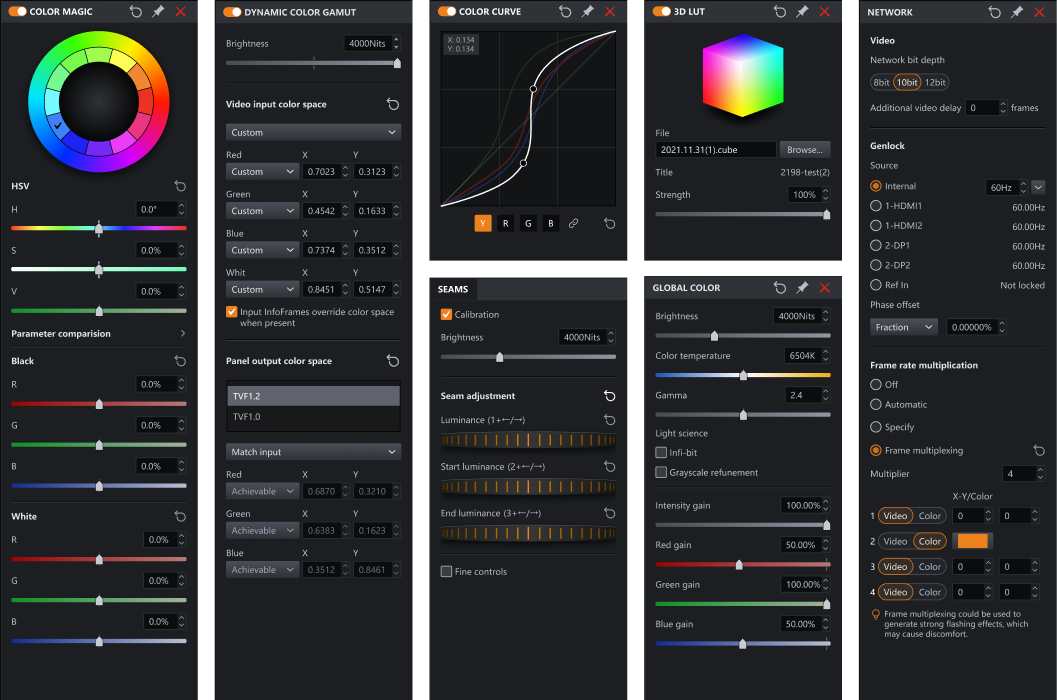Click the 3D LUT Strength input field
The image size is (1057, 700).
tap(804, 194)
